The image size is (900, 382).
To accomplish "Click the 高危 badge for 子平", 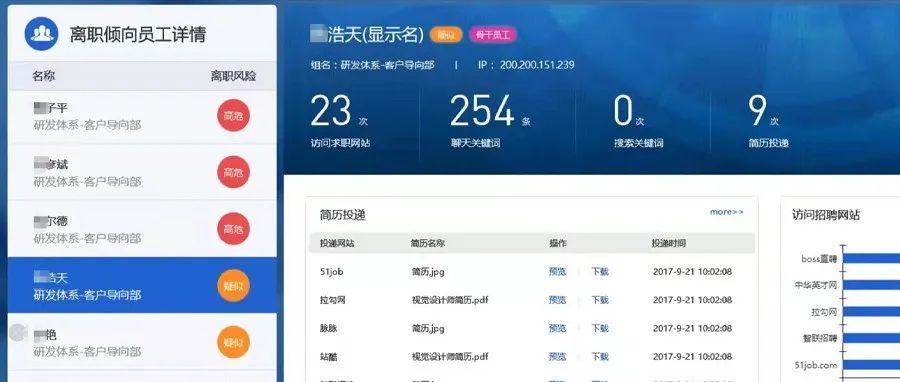I will 233,115.
